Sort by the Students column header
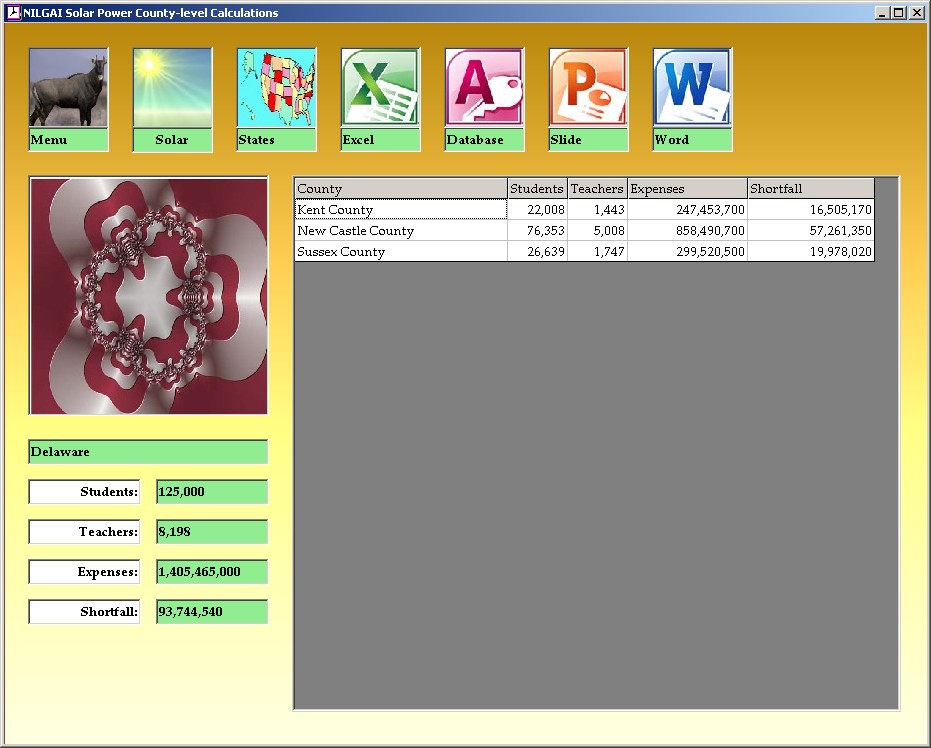Image resolution: width=931 pixels, height=748 pixels. click(537, 189)
